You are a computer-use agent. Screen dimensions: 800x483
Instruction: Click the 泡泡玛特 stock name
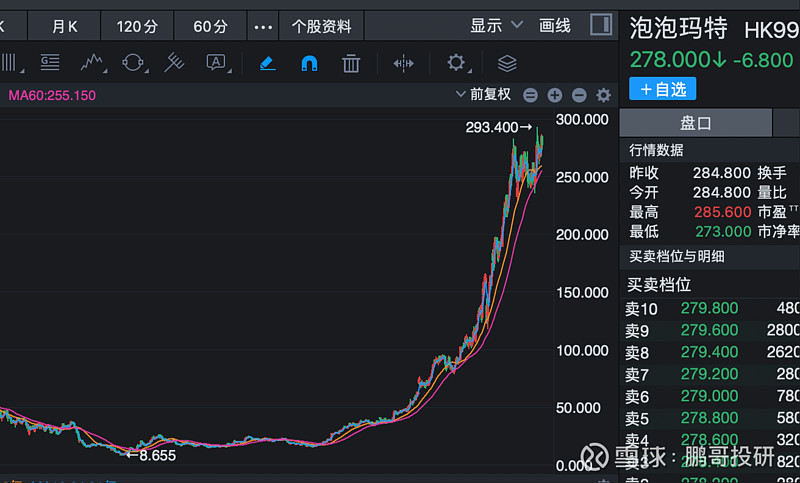pyautogui.click(x=678, y=29)
